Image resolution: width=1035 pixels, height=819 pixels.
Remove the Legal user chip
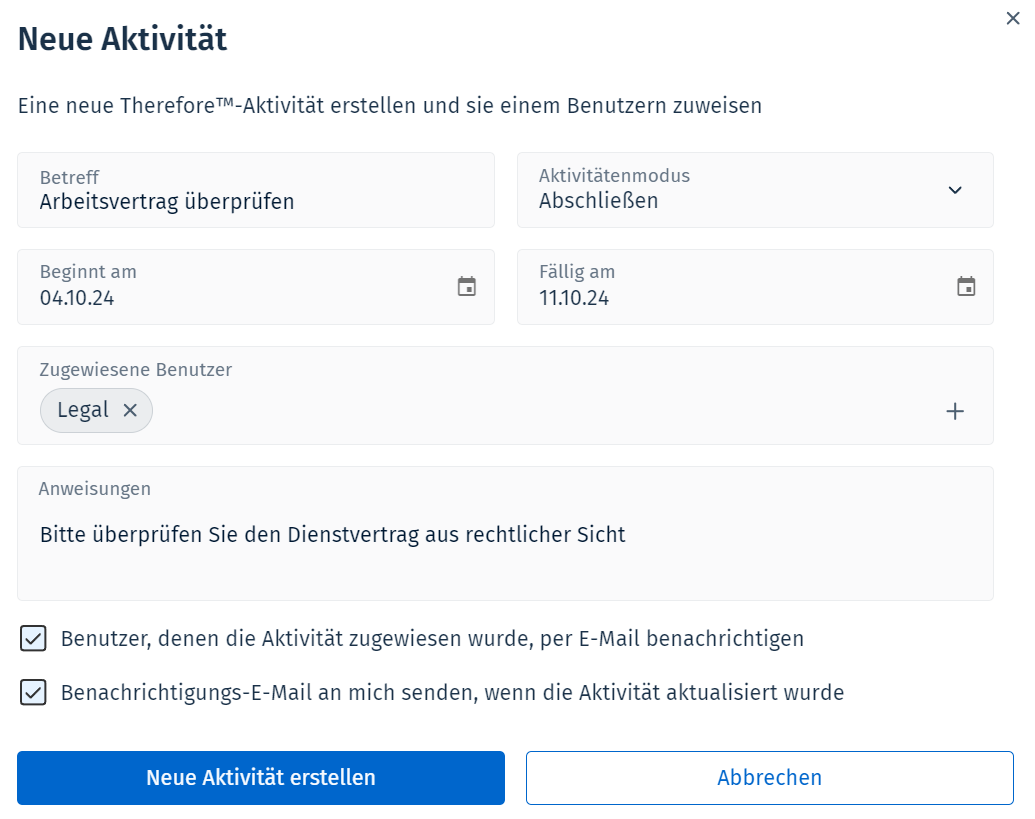click(130, 410)
